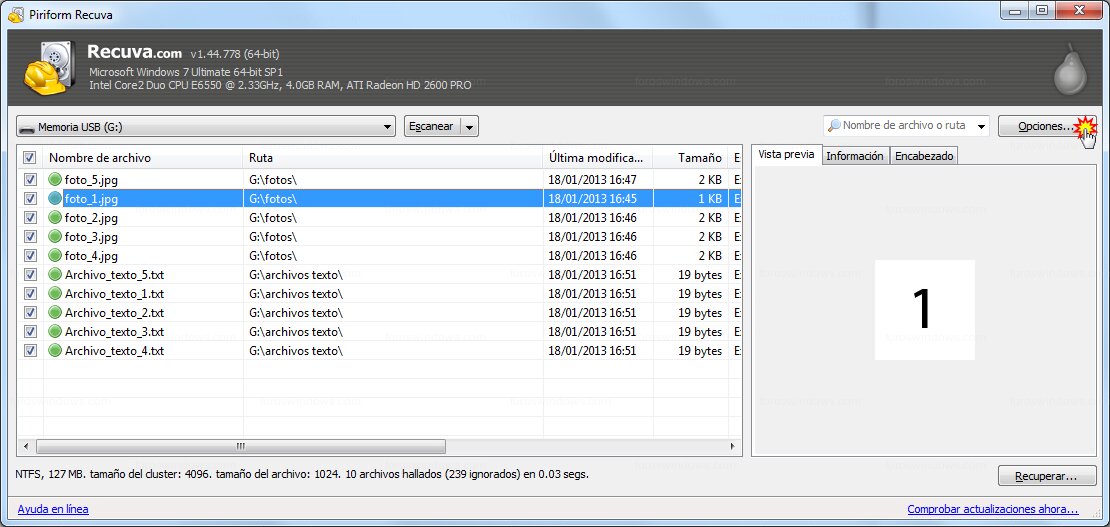Click green status icon of Archivo_texto_1.txt
The height and width of the screenshot is (527, 1110).
55,294
